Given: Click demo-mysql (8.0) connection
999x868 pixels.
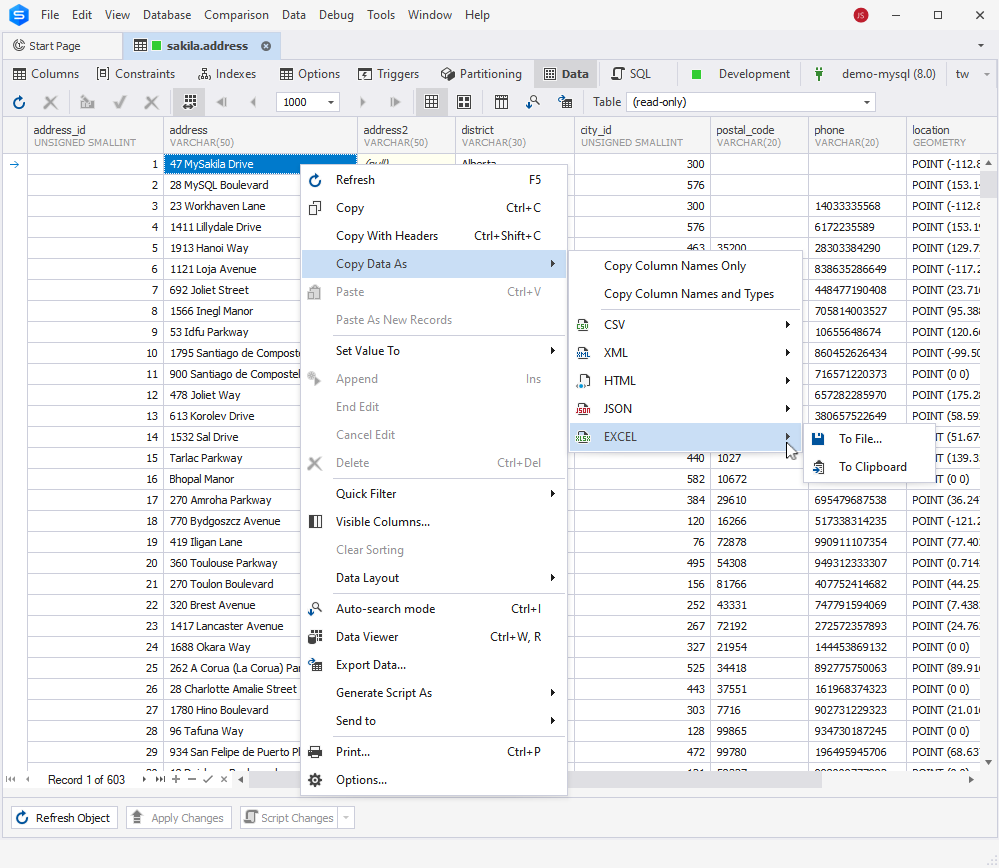Looking at the screenshot, I should click(x=875, y=74).
